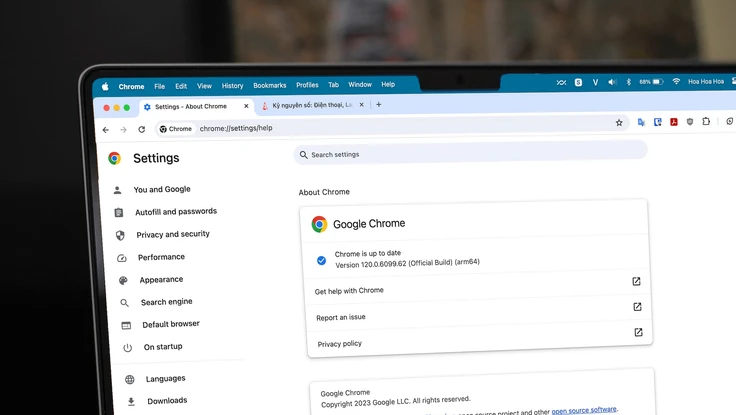Image resolution: width=736 pixels, height=415 pixels.
Task: Click the Wi-Fi icon in menu bar
Action: [676, 81]
